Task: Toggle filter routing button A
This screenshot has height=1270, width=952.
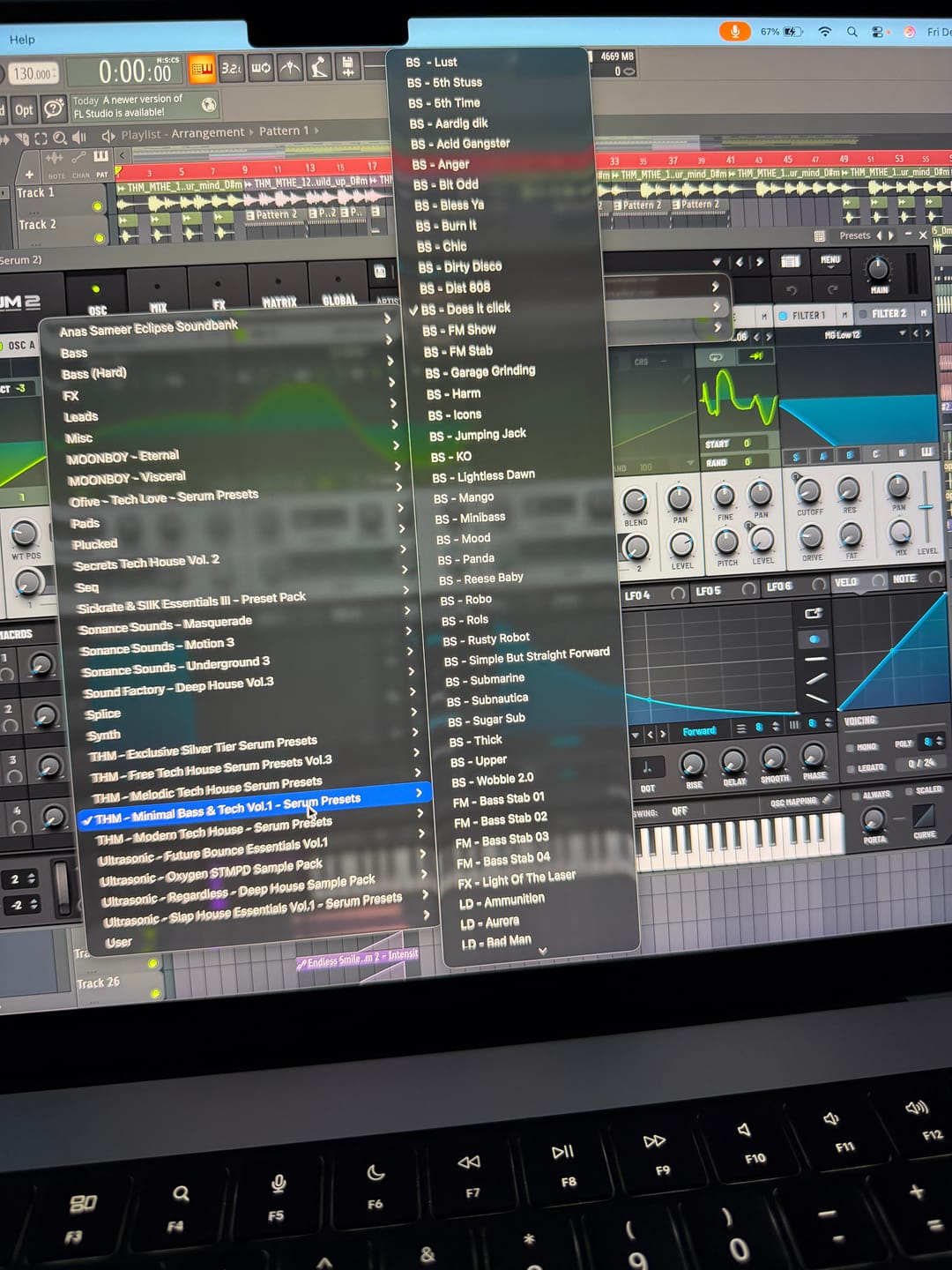Action: 823,456
